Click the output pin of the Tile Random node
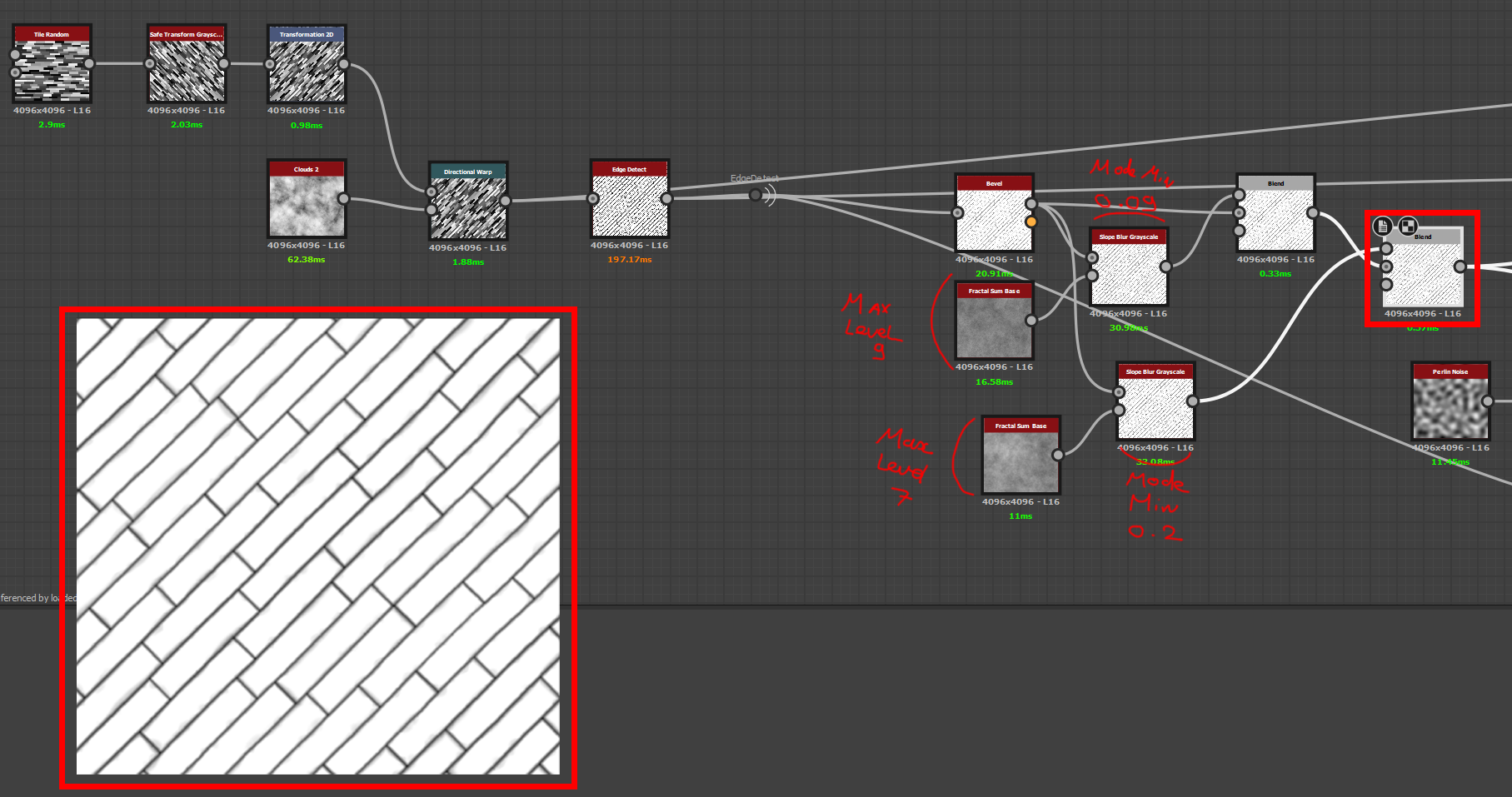 (x=89, y=63)
